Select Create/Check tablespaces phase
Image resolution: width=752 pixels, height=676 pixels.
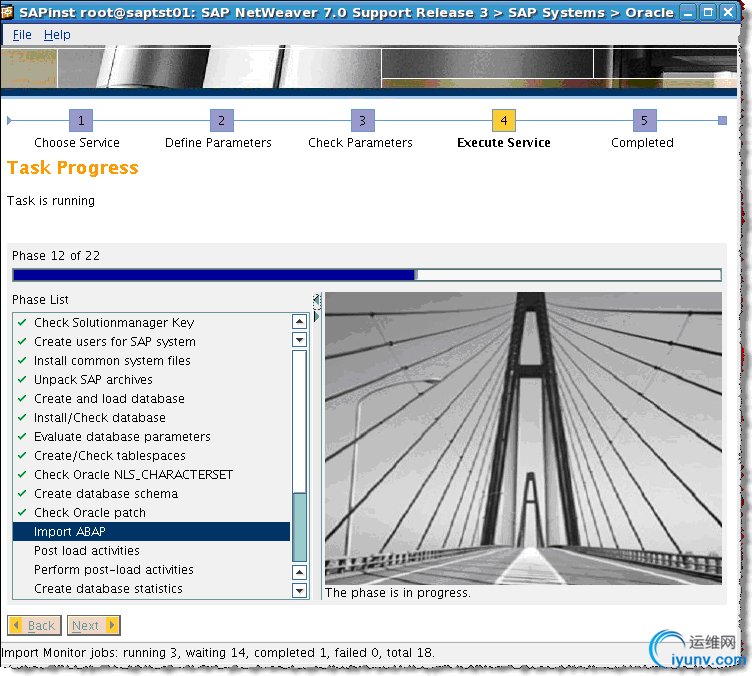tap(152, 455)
